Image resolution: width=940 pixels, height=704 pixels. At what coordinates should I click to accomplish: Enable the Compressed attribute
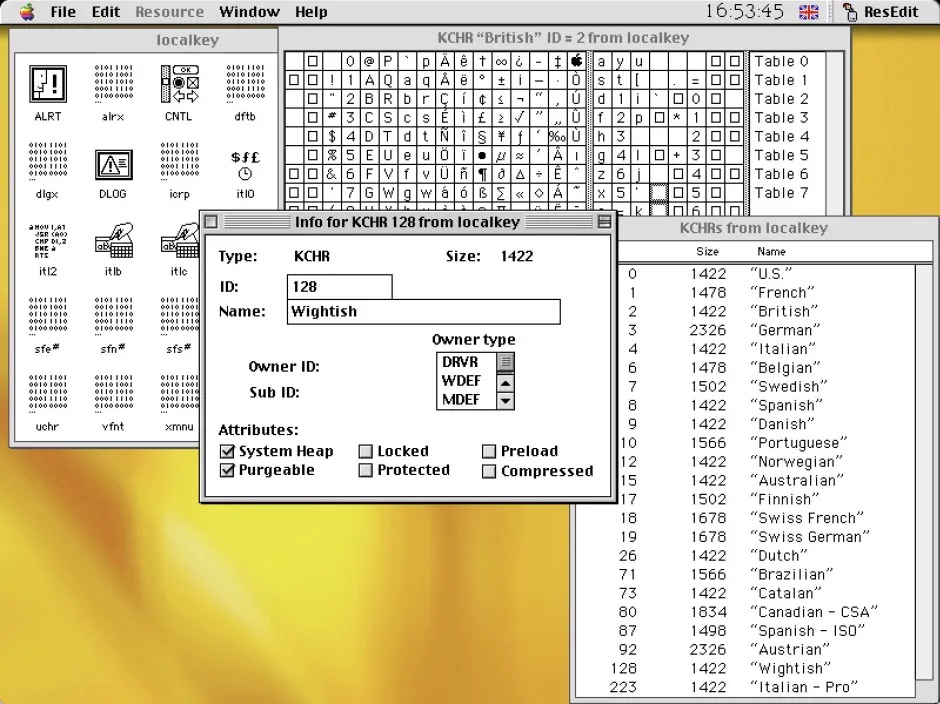(x=489, y=471)
